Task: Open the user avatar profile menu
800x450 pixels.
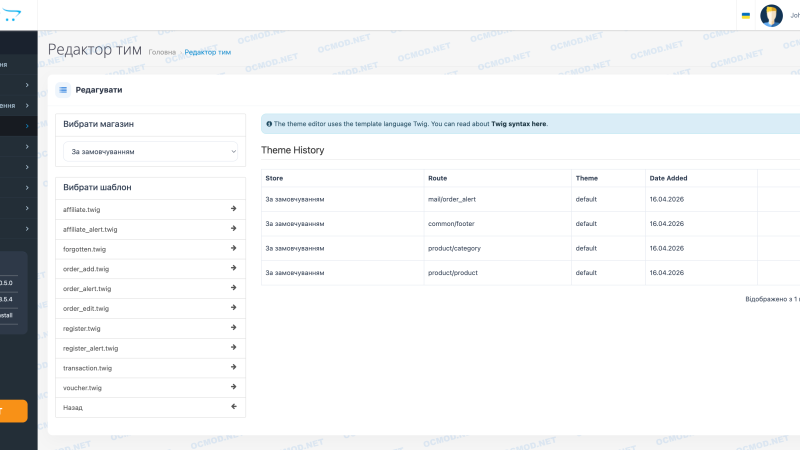Action: coord(771,15)
